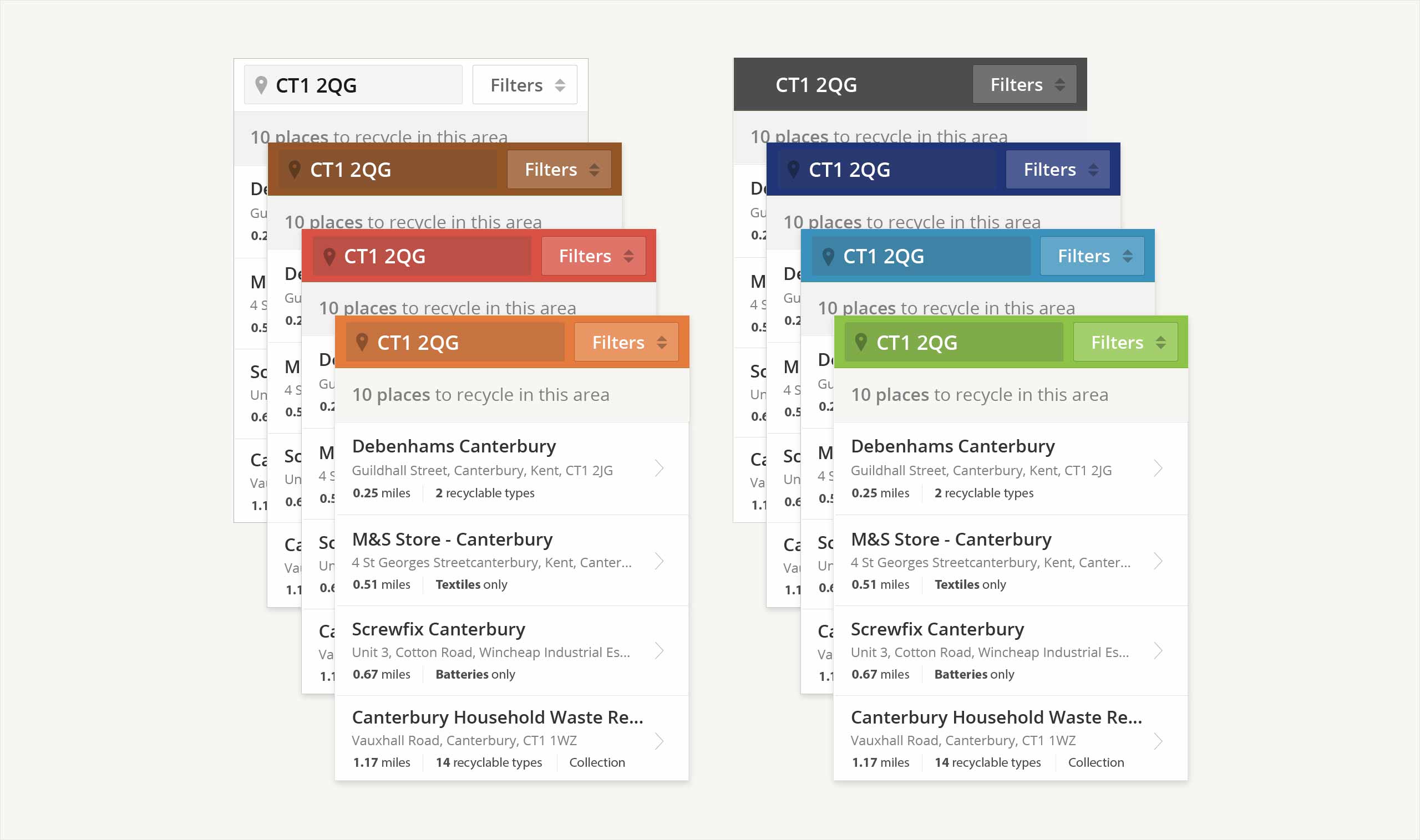Click 14 recyclable types in green panel

[x=987, y=762]
